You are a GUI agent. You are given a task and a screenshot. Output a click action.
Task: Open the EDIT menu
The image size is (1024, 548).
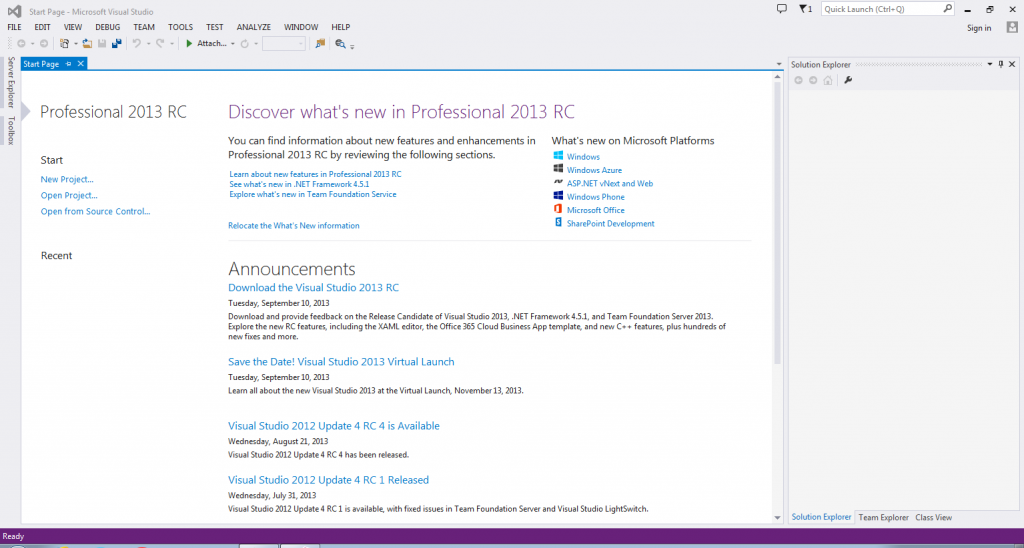[x=42, y=27]
